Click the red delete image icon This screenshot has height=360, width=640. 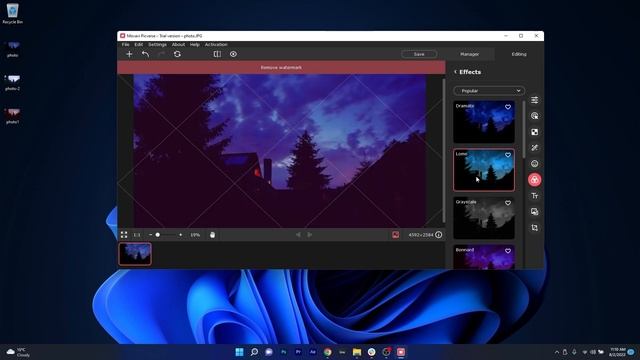click(396, 235)
